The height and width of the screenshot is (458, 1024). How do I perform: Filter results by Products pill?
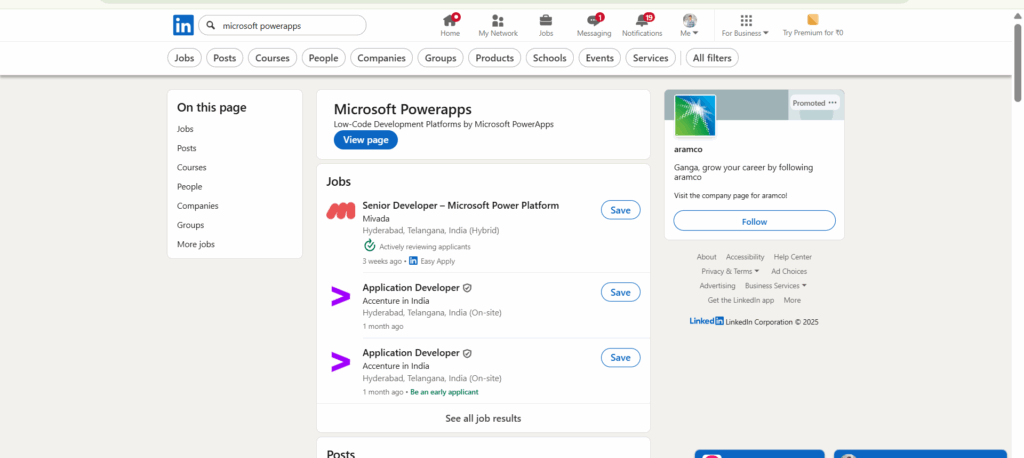coord(494,58)
